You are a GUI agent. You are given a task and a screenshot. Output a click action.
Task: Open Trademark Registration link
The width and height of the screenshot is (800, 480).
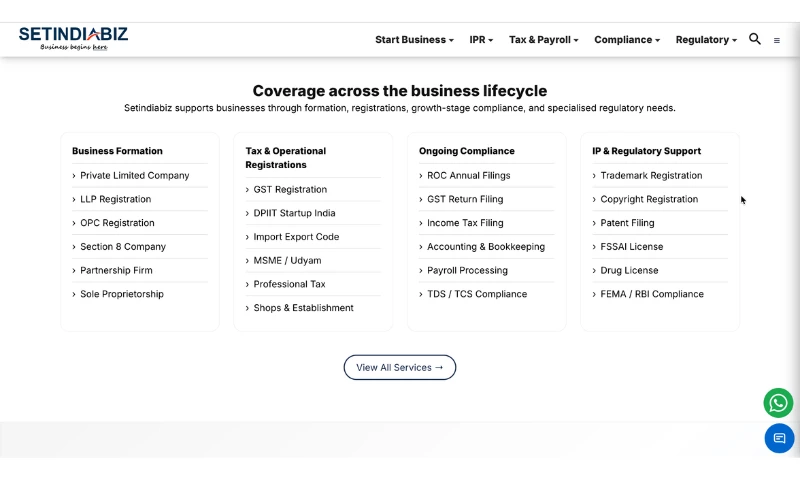(651, 175)
